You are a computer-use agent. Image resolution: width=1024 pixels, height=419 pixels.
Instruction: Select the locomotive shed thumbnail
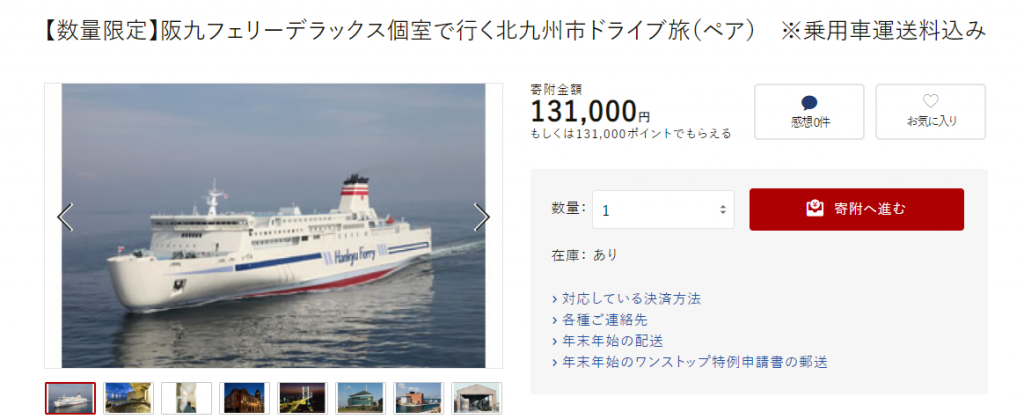pos(477,398)
